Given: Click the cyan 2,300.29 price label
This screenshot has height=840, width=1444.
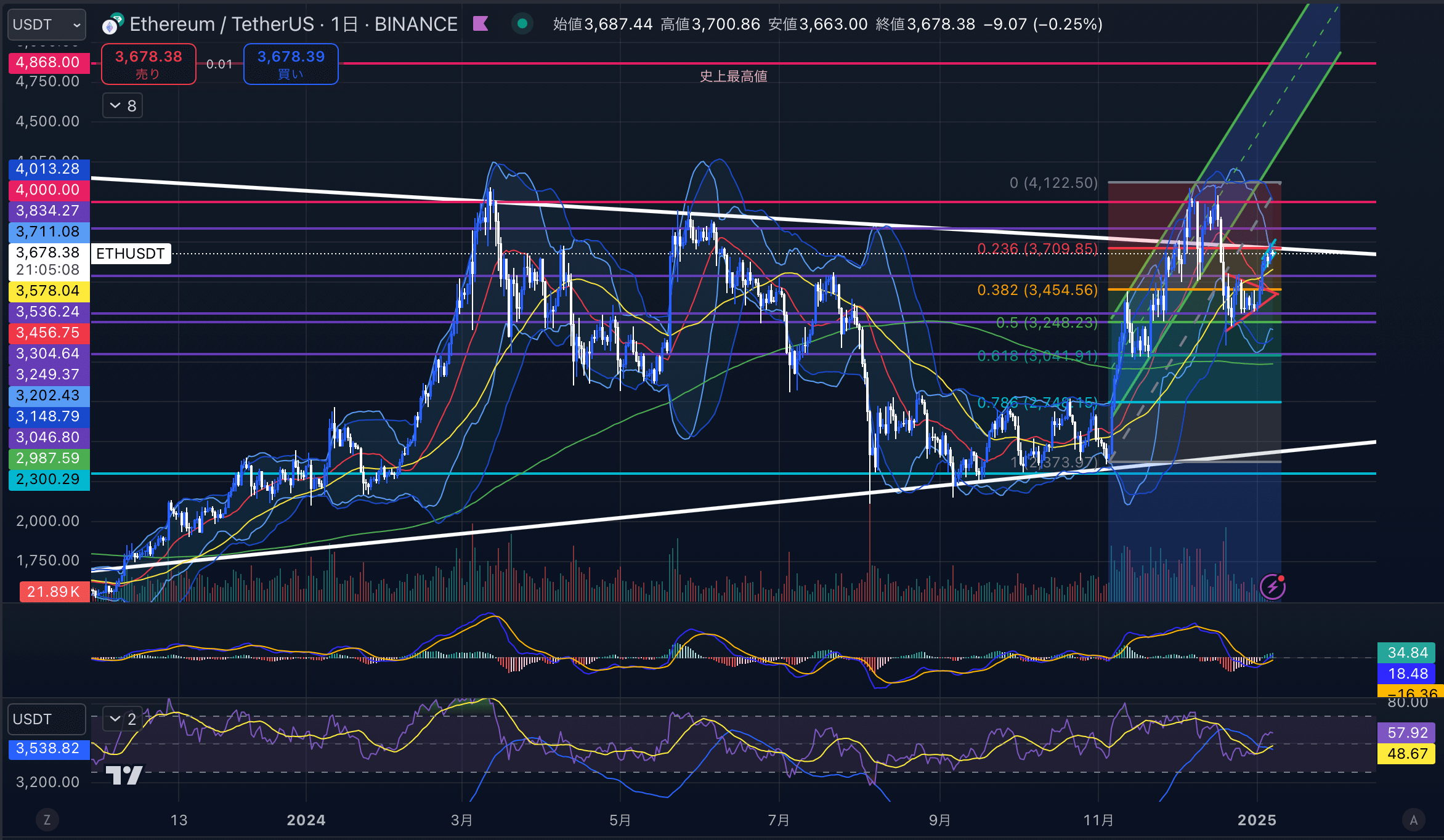Looking at the screenshot, I should 48,479.
